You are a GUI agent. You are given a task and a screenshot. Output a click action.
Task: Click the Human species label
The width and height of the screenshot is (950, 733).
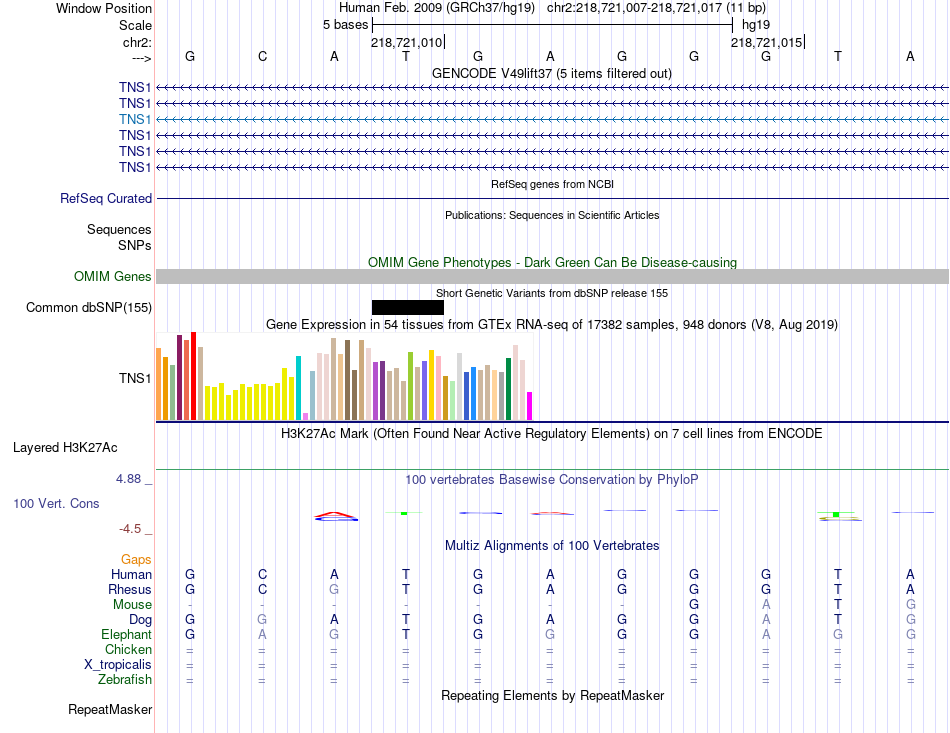[x=131, y=574]
